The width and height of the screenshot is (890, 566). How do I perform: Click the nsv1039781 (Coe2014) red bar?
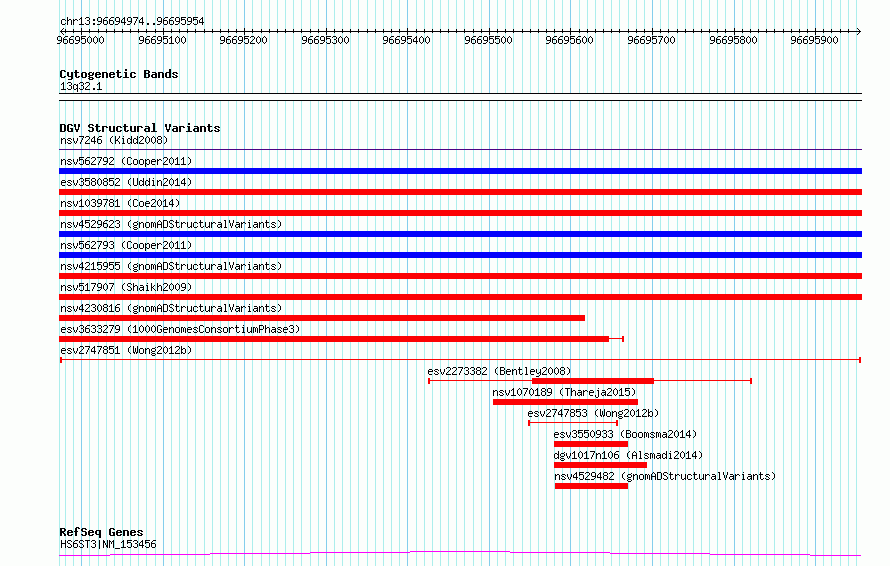(x=460, y=213)
